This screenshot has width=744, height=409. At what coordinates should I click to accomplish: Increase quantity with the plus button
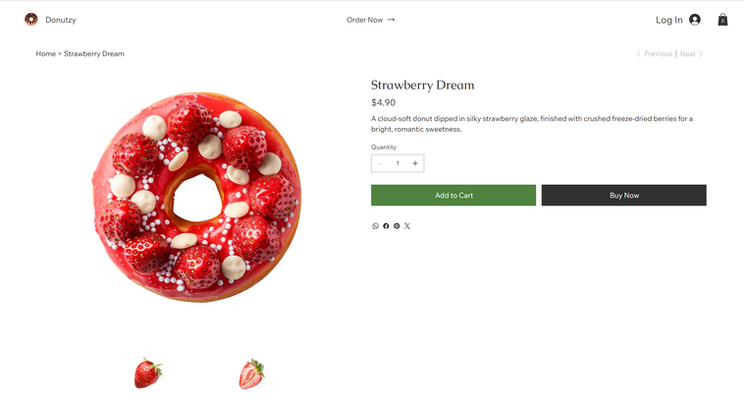coord(415,163)
